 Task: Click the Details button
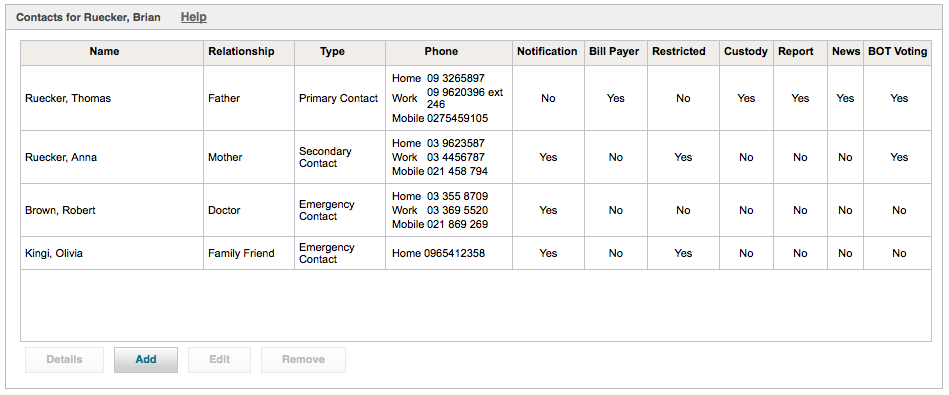click(x=64, y=359)
